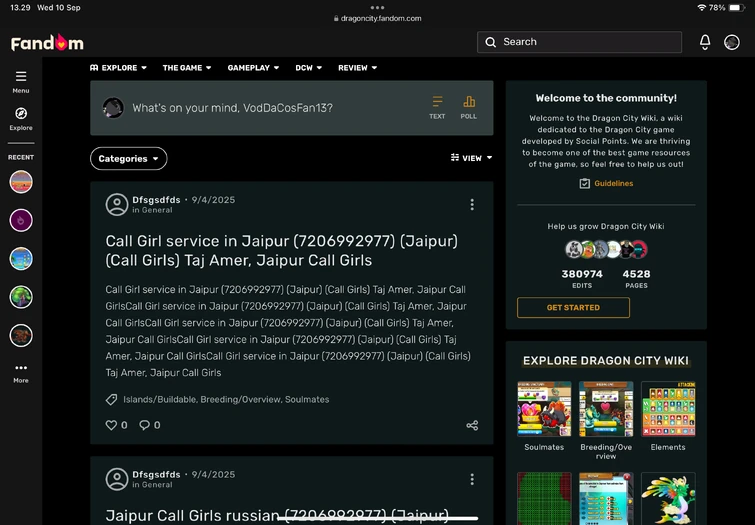Open the Islands/Buildable tag
Image resolution: width=755 pixels, height=525 pixels.
tap(159, 399)
